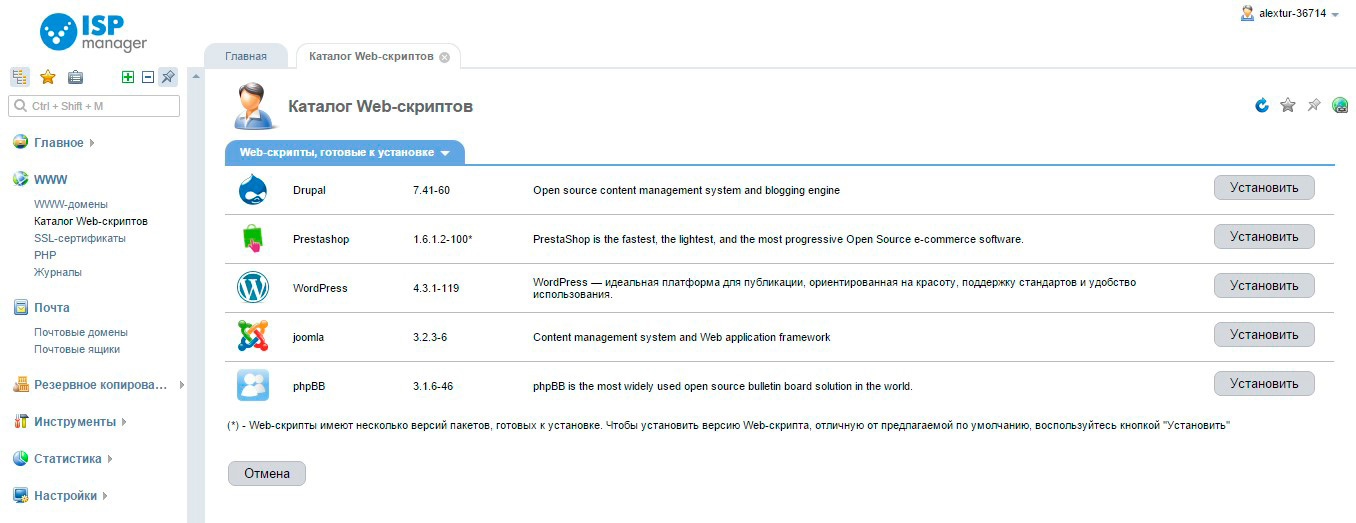1356x523 pixels.
Task: Open Почтовые ящики in the sidebar
Action: tap(77, 349)
